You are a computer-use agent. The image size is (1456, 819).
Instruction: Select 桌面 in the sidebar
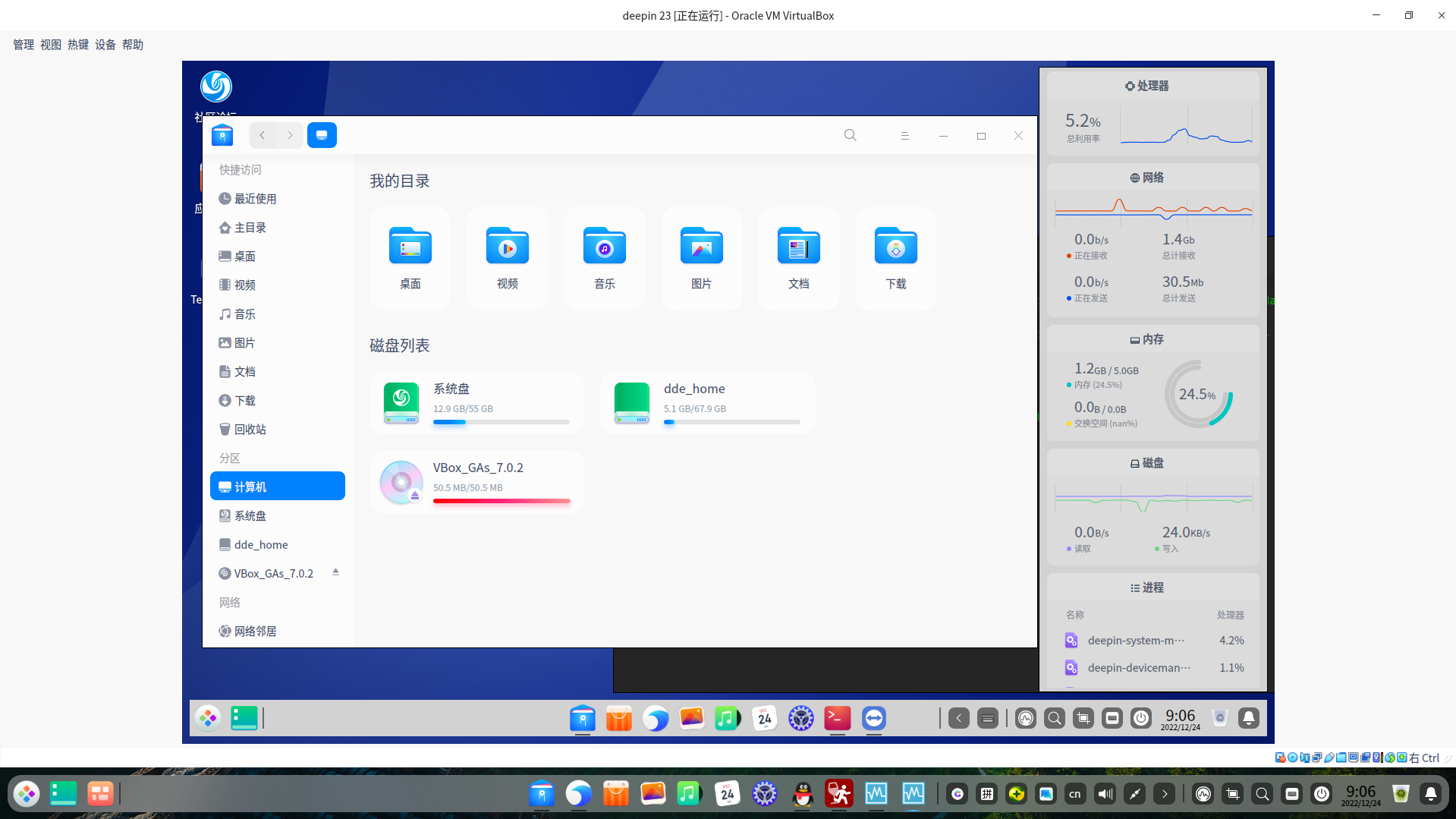tap(278, 257)
